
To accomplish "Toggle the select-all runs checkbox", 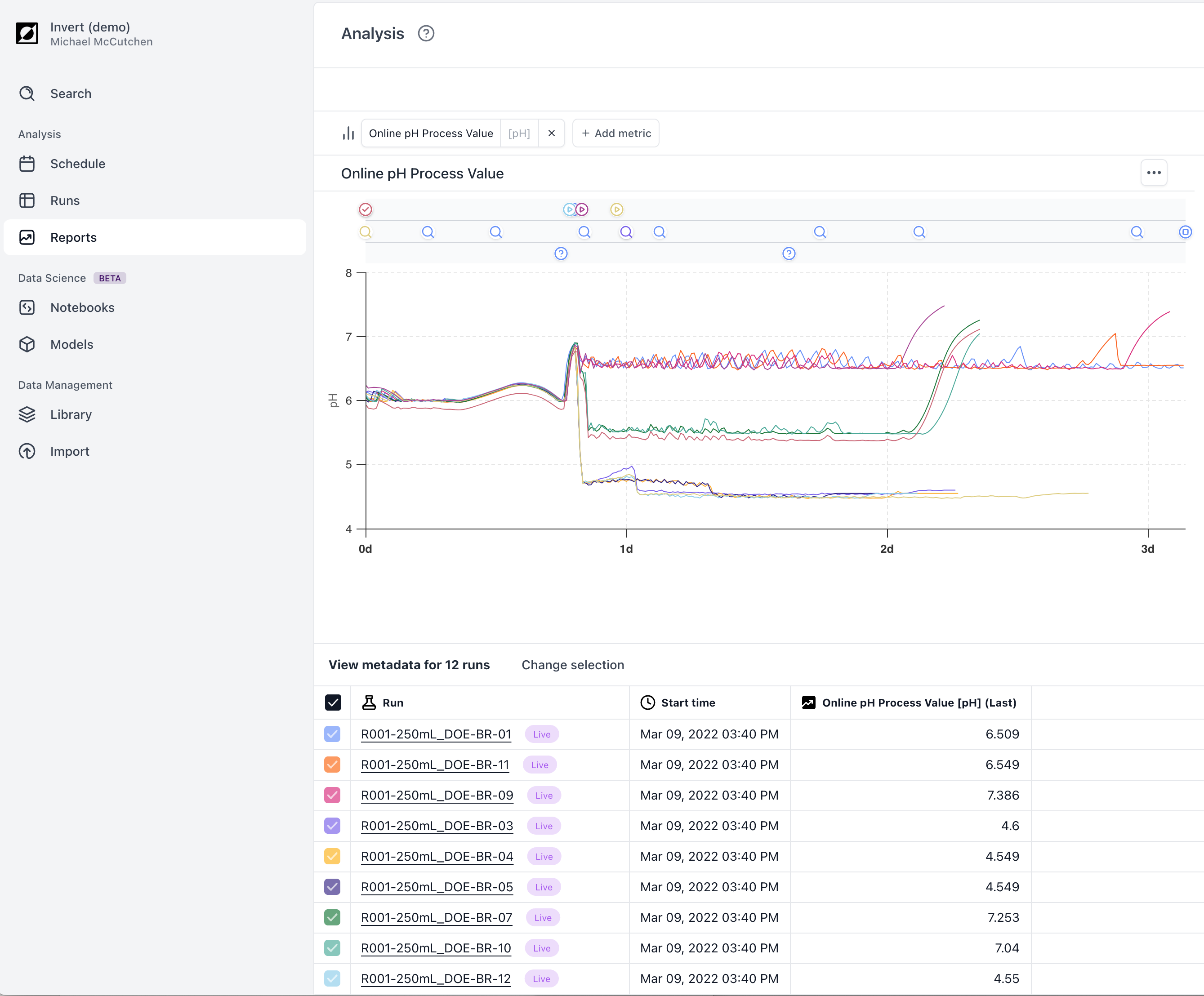I will pos(333,703).
